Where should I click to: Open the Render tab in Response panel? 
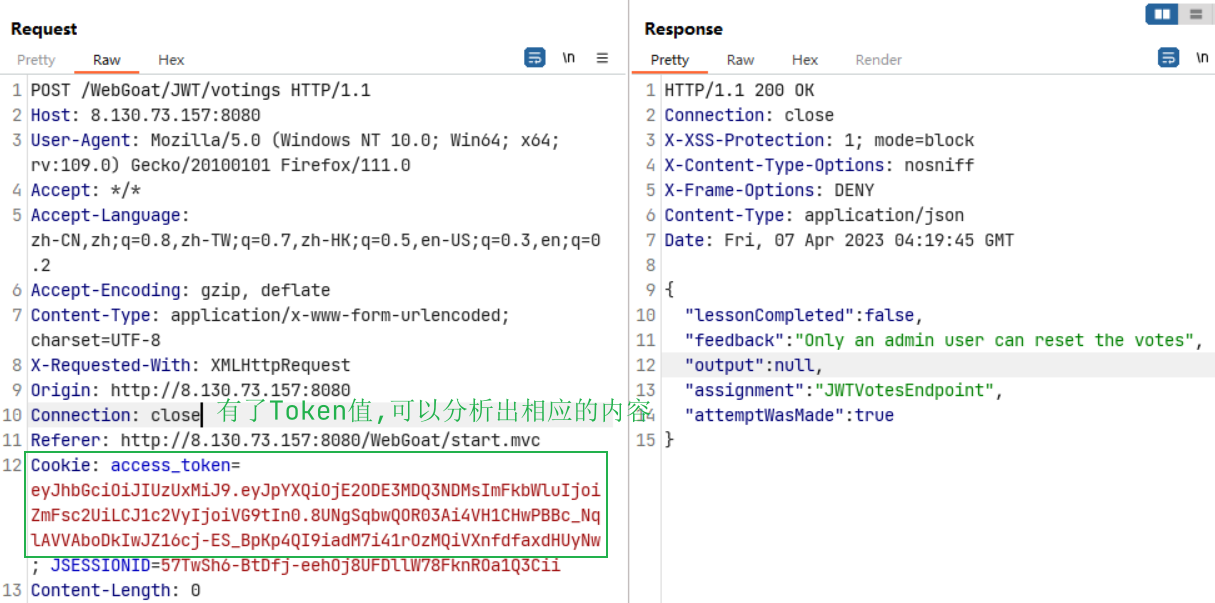[878, 60]
